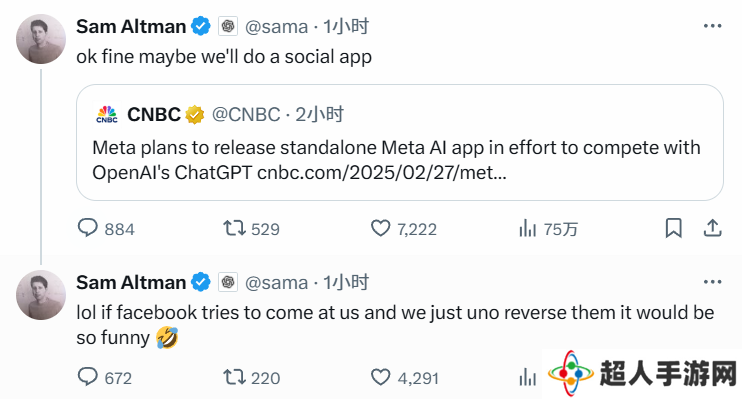This screenshot has height=399, width=742.
Task: Reply to the second tweet with 672 replies
Action: tap(88, 377)
